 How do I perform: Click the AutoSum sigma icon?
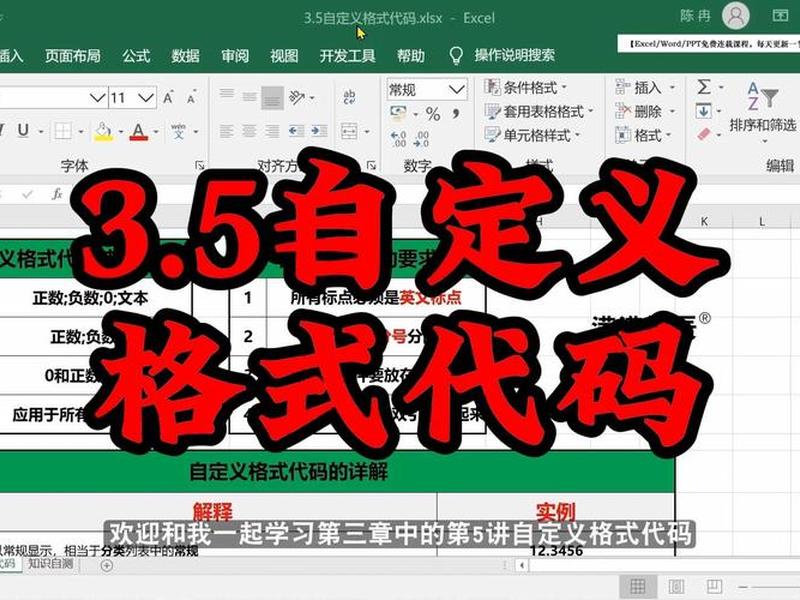pyautogui.click(x=704, y=87)
